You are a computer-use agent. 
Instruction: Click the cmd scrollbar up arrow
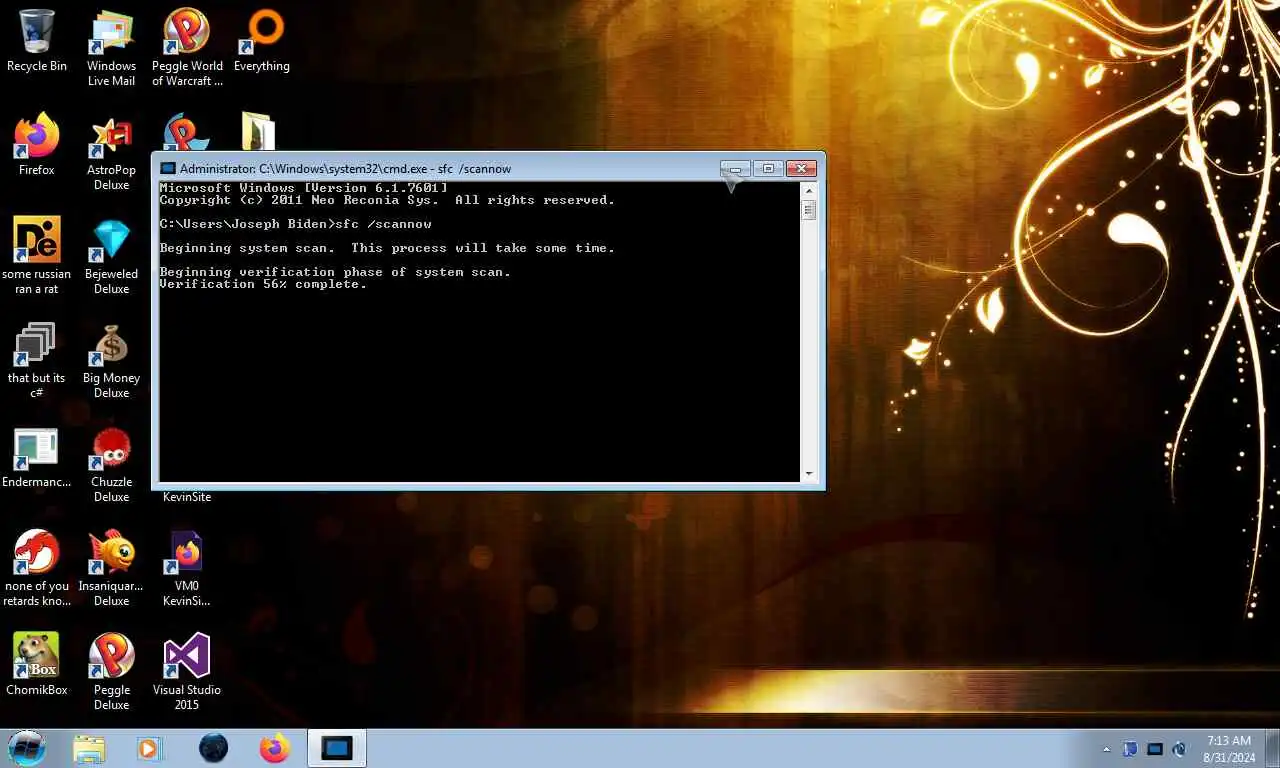(809, 189)
